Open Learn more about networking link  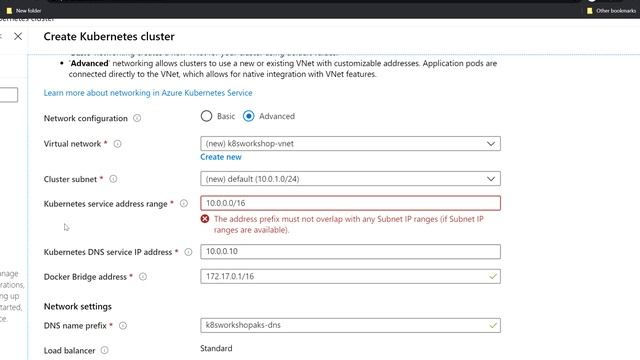(x=148, y=93)
